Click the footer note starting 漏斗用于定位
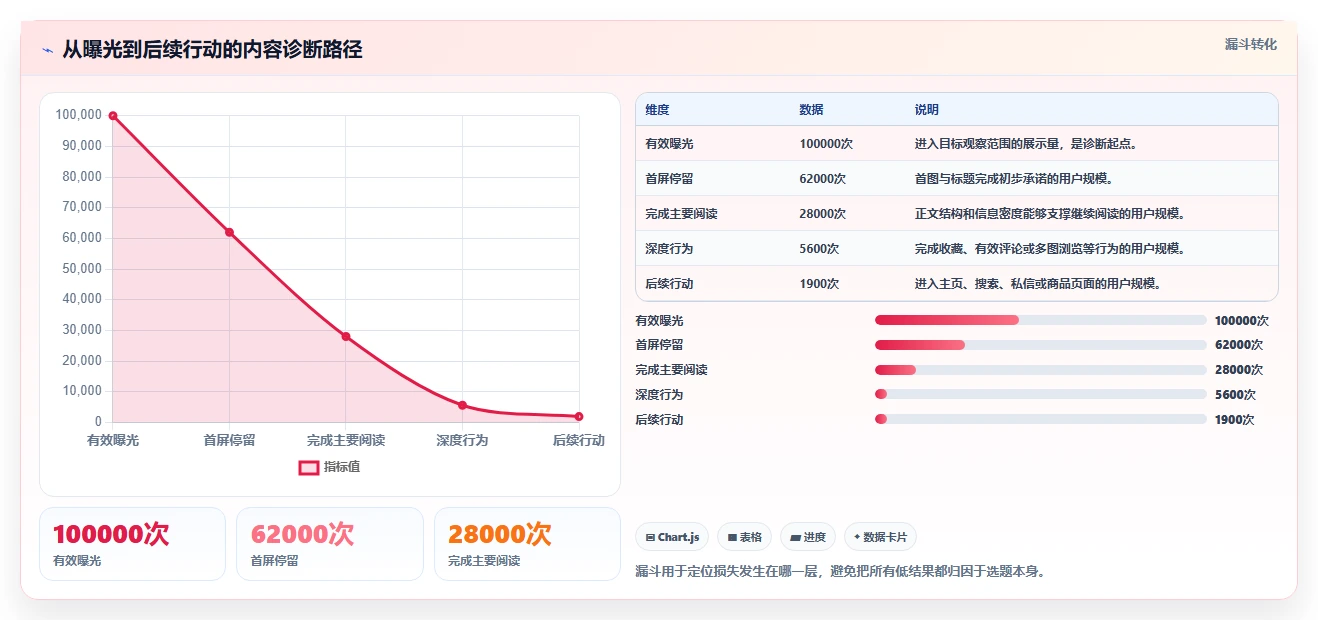The height and width of the screenshot is (620, 1318). point(840,572)
